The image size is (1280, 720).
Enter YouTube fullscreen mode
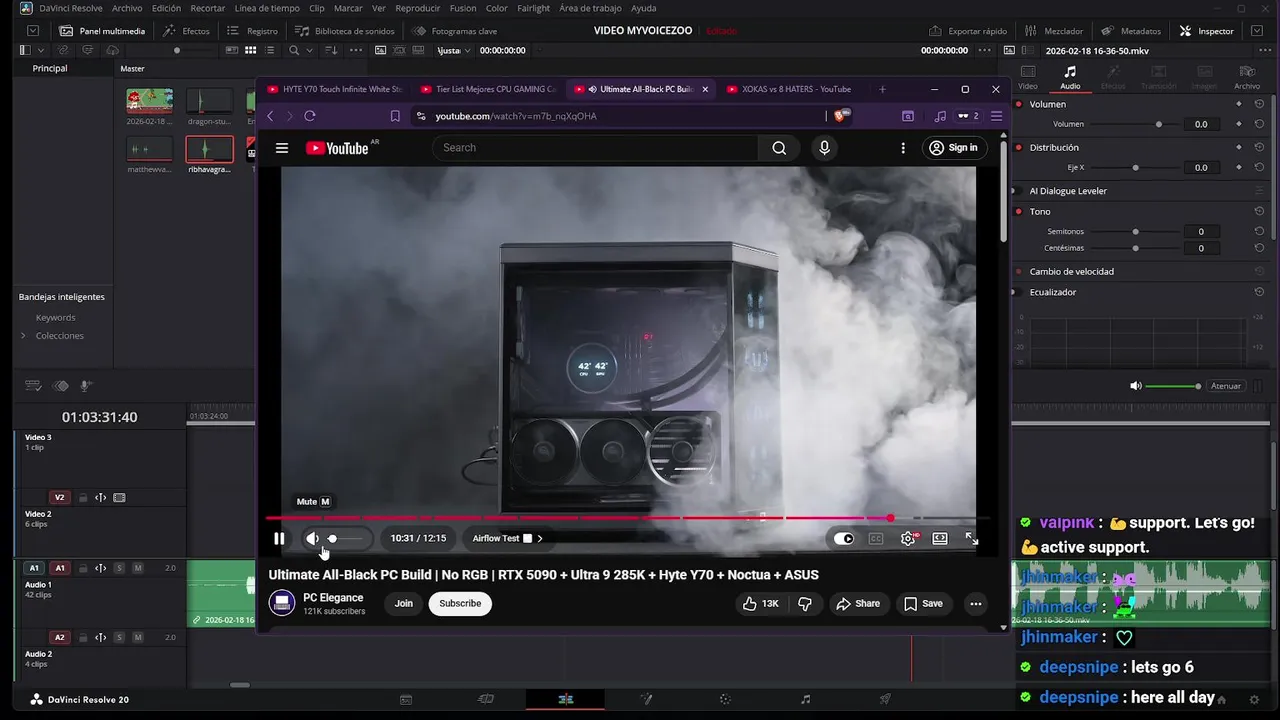[971, 538]
